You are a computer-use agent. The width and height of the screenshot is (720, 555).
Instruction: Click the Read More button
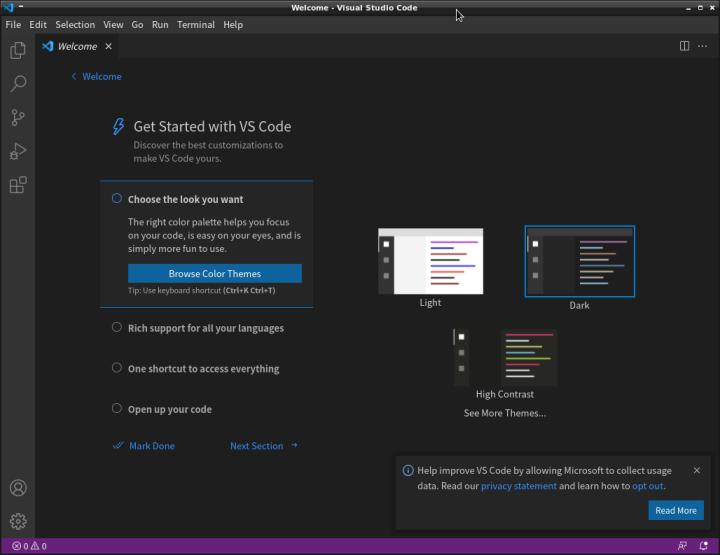coord(676,510)
